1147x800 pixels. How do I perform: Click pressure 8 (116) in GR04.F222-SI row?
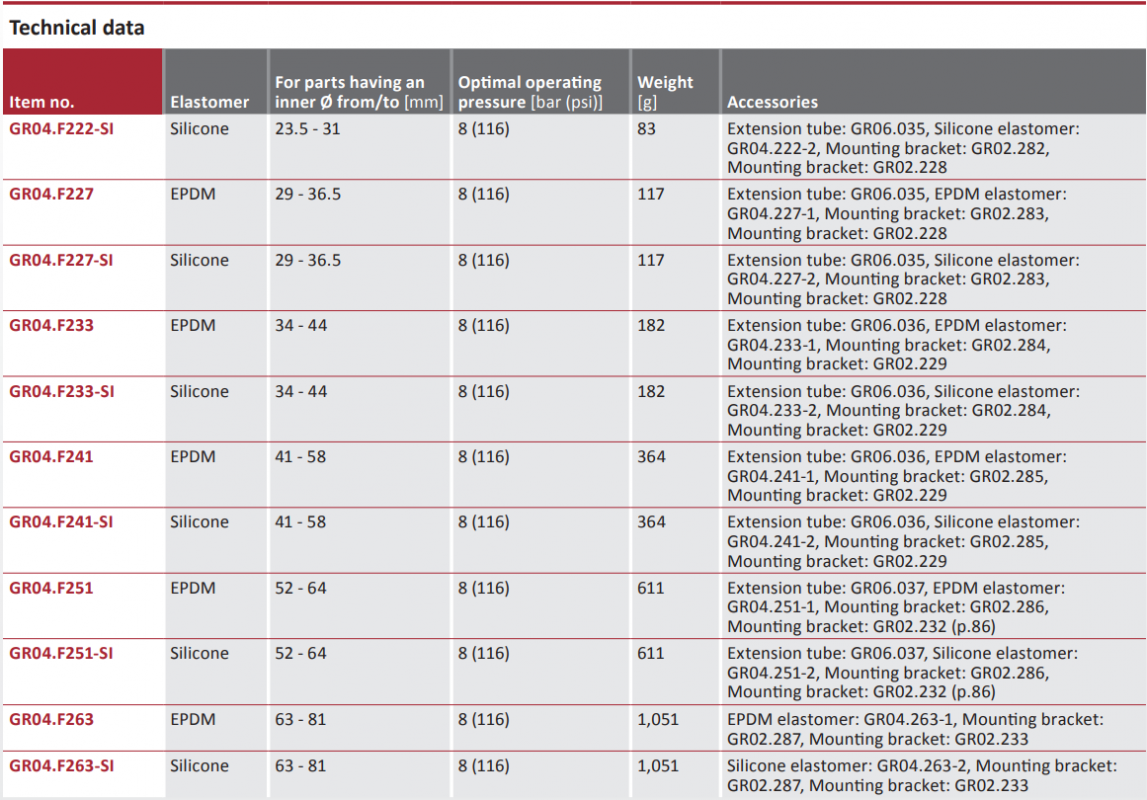coord(484,129)
